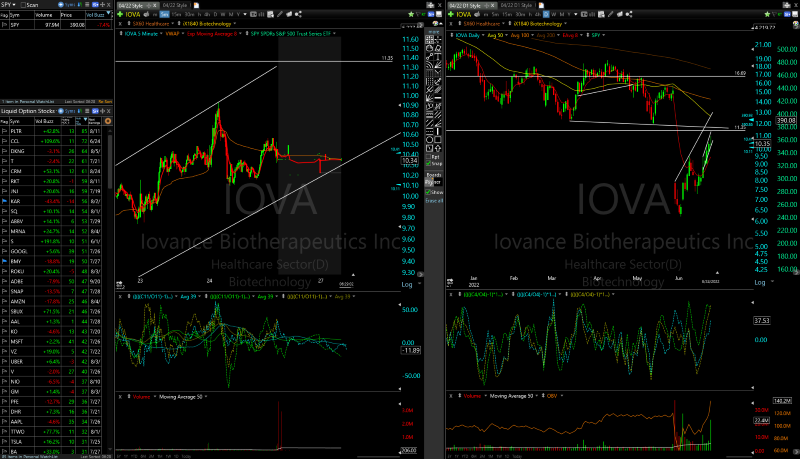Screen dimensions: 800x459
Task: Select the up arrow drawing tool
Action: click(438, 148)
